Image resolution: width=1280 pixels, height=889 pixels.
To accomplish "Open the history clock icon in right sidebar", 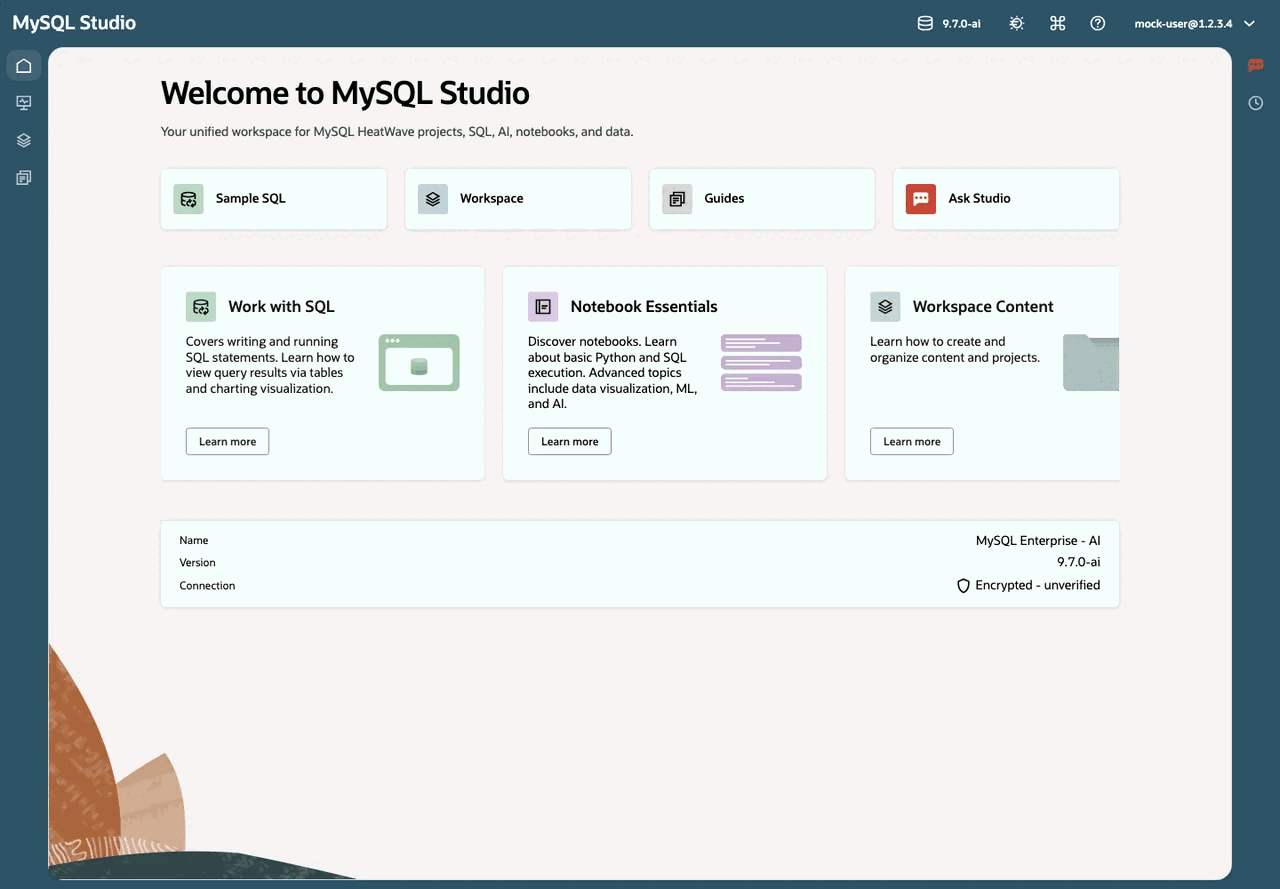I will coord(1256,103).
